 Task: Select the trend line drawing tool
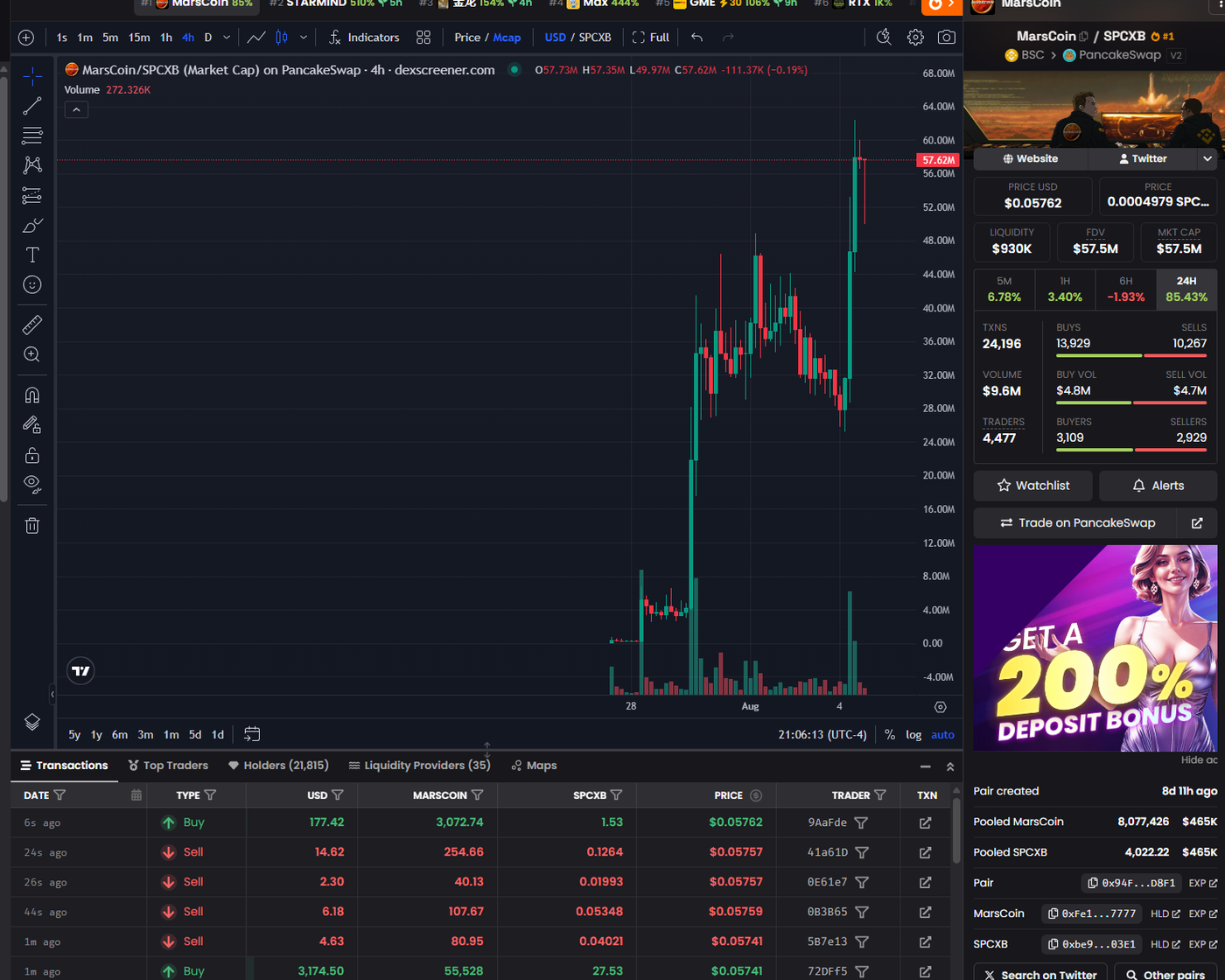pyautogui.click(x=32, y=106)
